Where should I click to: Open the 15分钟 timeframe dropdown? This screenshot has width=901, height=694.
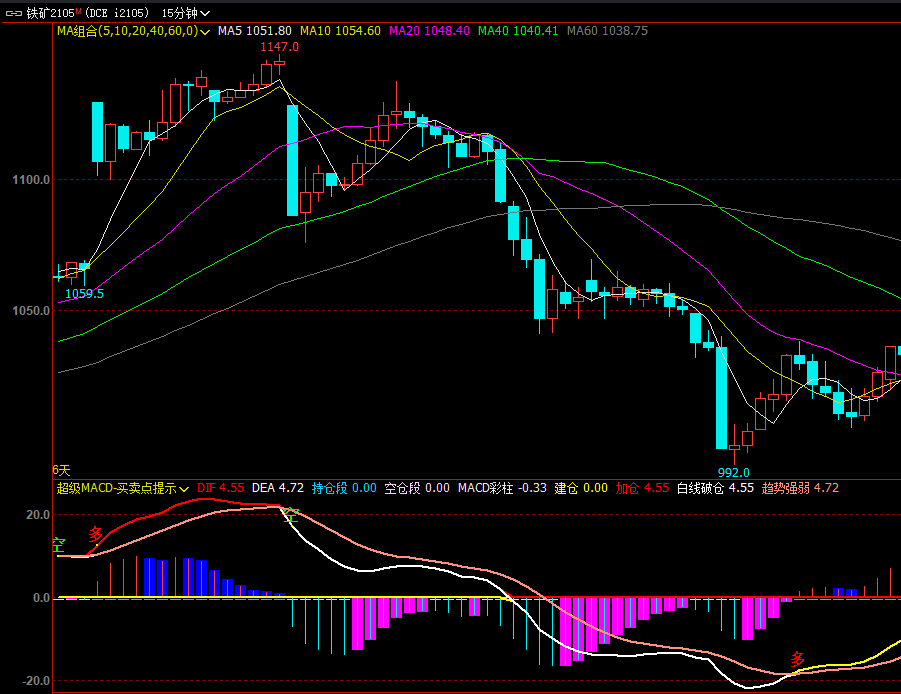coord(186,13)
